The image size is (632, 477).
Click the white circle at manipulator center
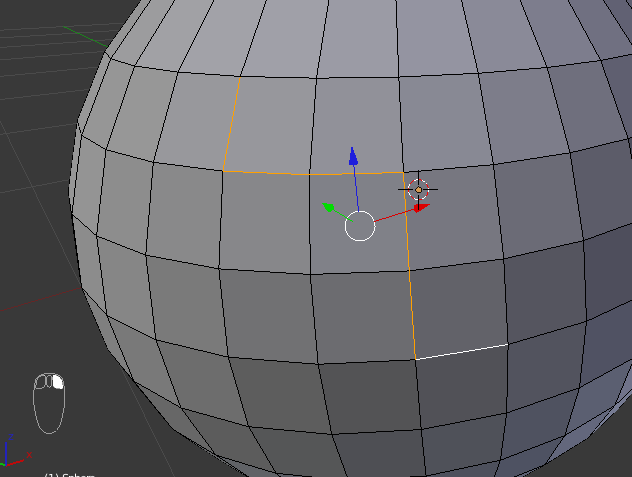pos(360,226)
